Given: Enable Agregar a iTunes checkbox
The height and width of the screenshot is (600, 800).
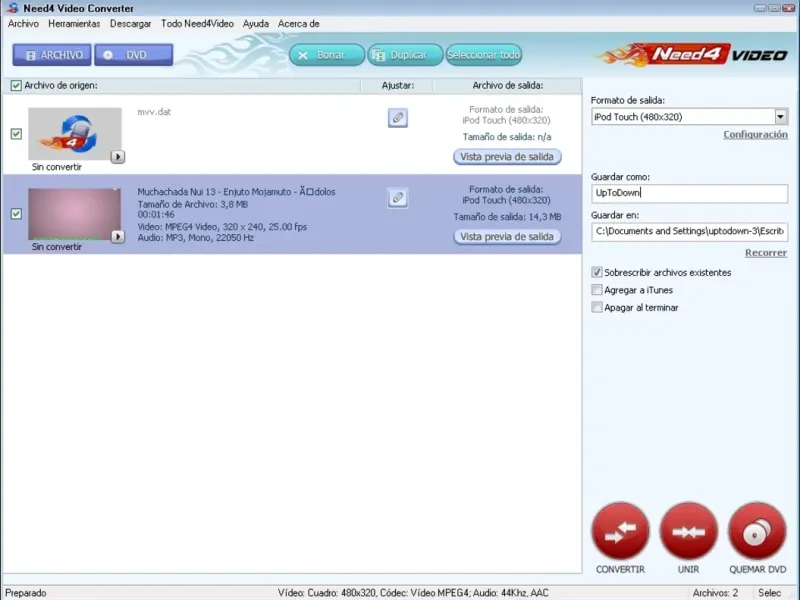Looking at the screenshot, I should tap(596, 290).
